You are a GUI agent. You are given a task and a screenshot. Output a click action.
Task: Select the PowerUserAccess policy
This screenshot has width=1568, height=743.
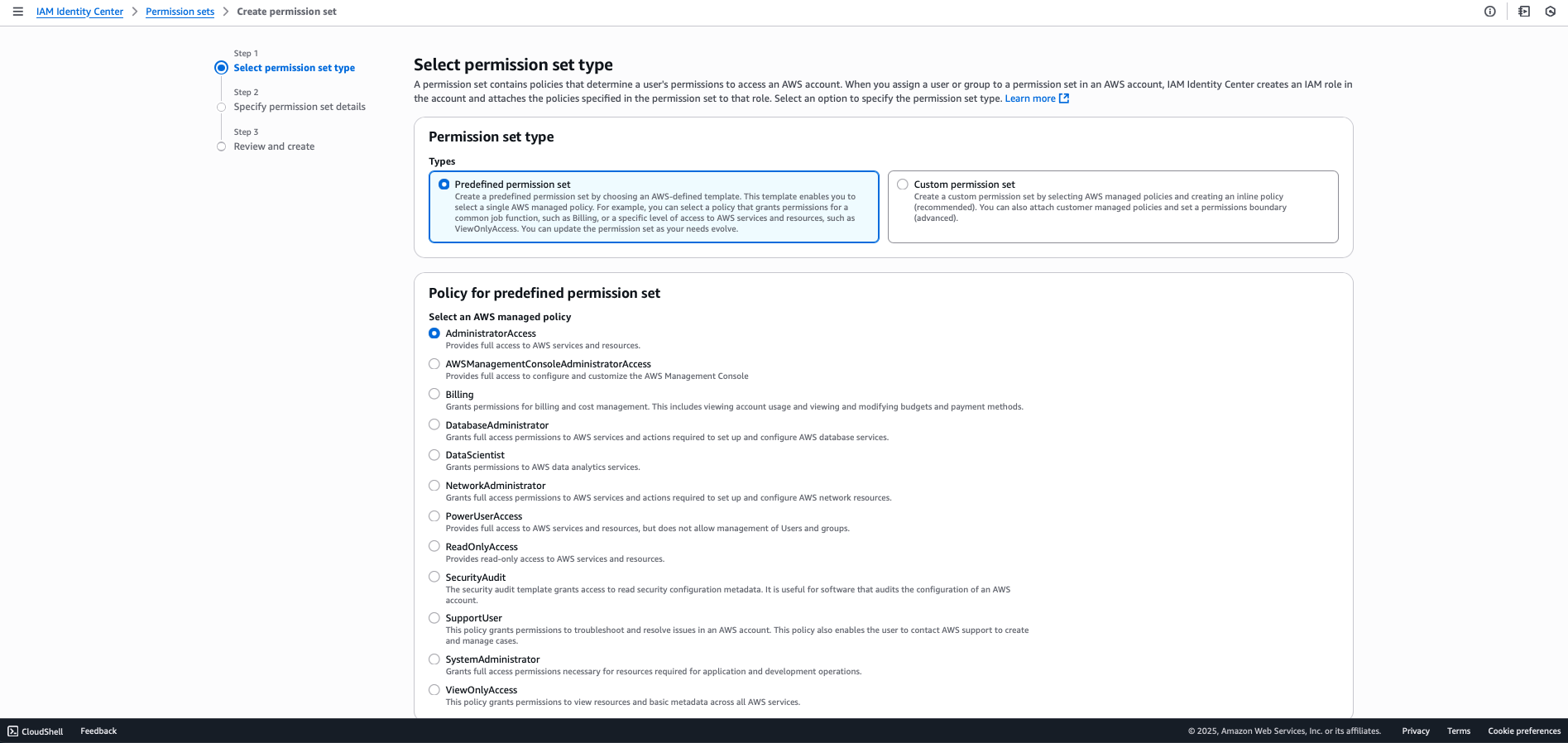pyautogui.click(x=434, y=515)
